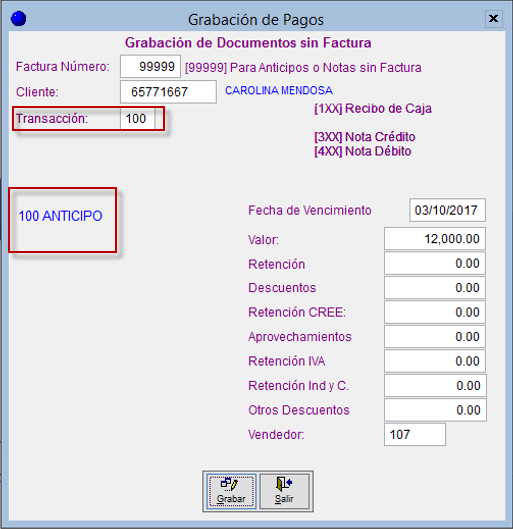Select the Transacción code field
Image resolution: width=513 pixels, height=529 pixels.
(x=138, y=118)
